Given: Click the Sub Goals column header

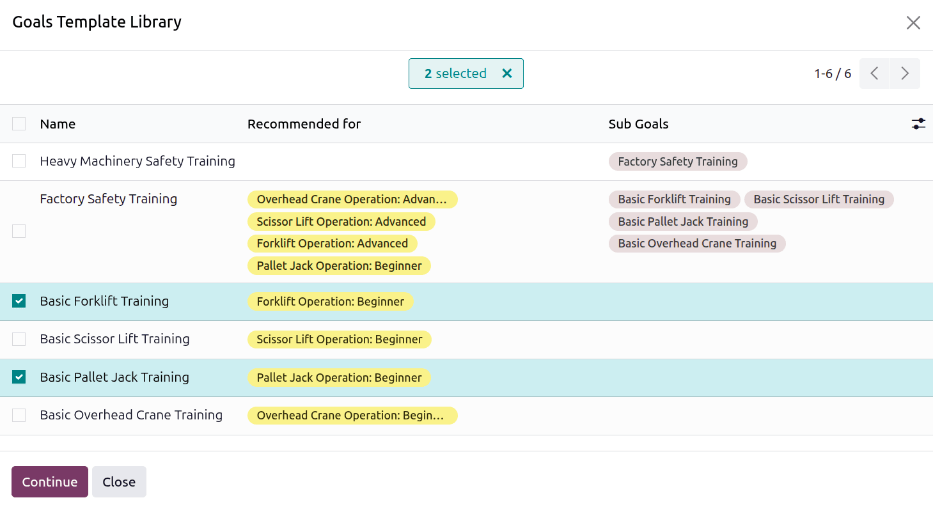Looking at the screenshot, I should [x=638, y=124].
